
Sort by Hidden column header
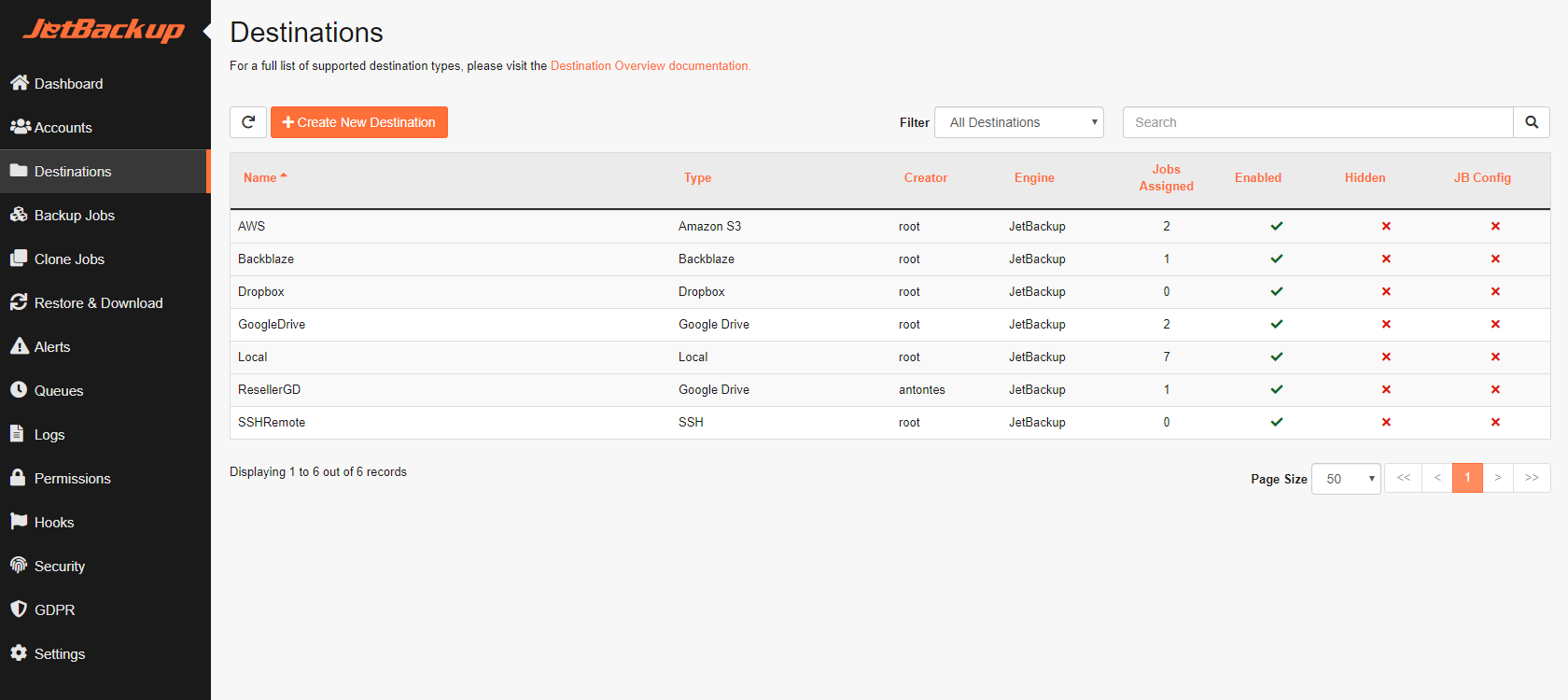1365,177
